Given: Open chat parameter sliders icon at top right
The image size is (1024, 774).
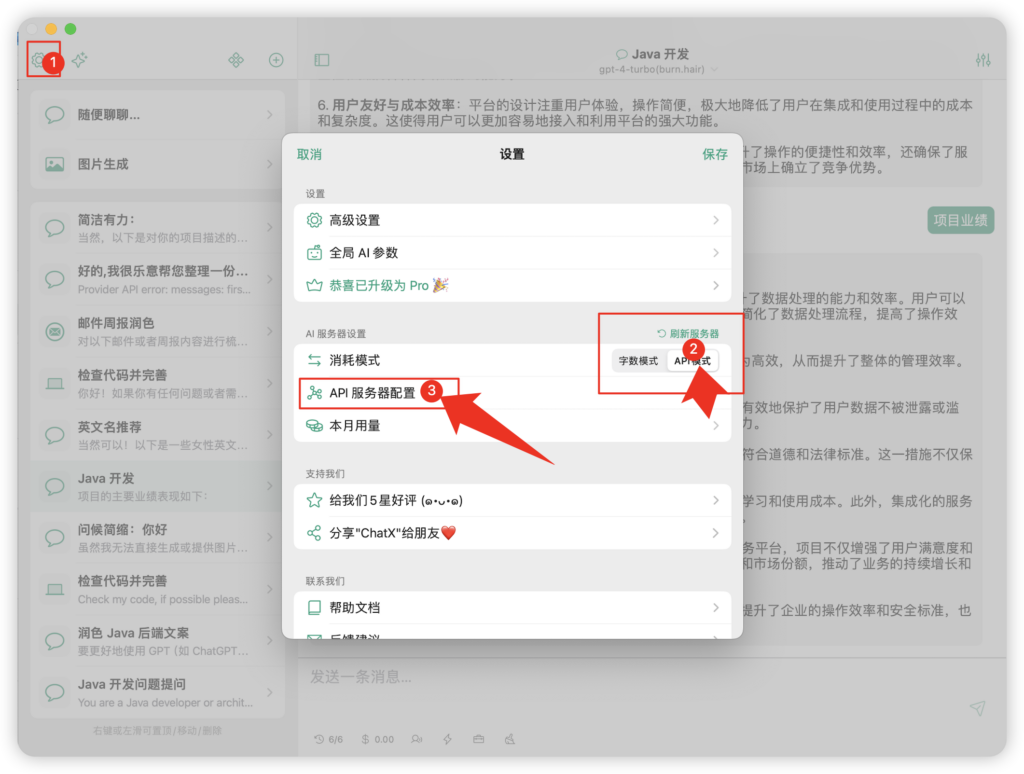Looking at the screenshot, I should click(983, 60).
